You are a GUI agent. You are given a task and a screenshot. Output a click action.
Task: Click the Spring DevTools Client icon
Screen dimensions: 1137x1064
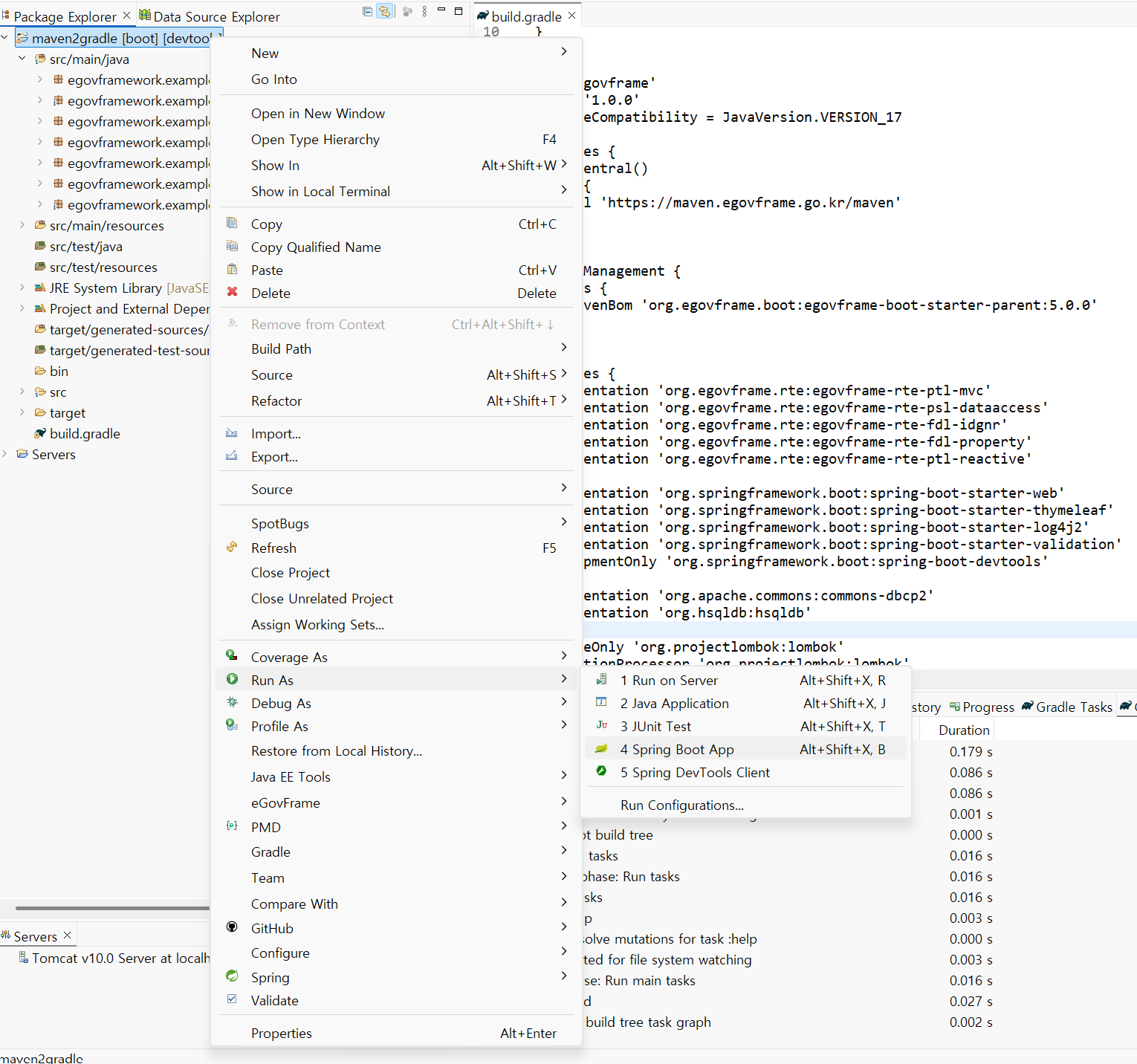601,772
